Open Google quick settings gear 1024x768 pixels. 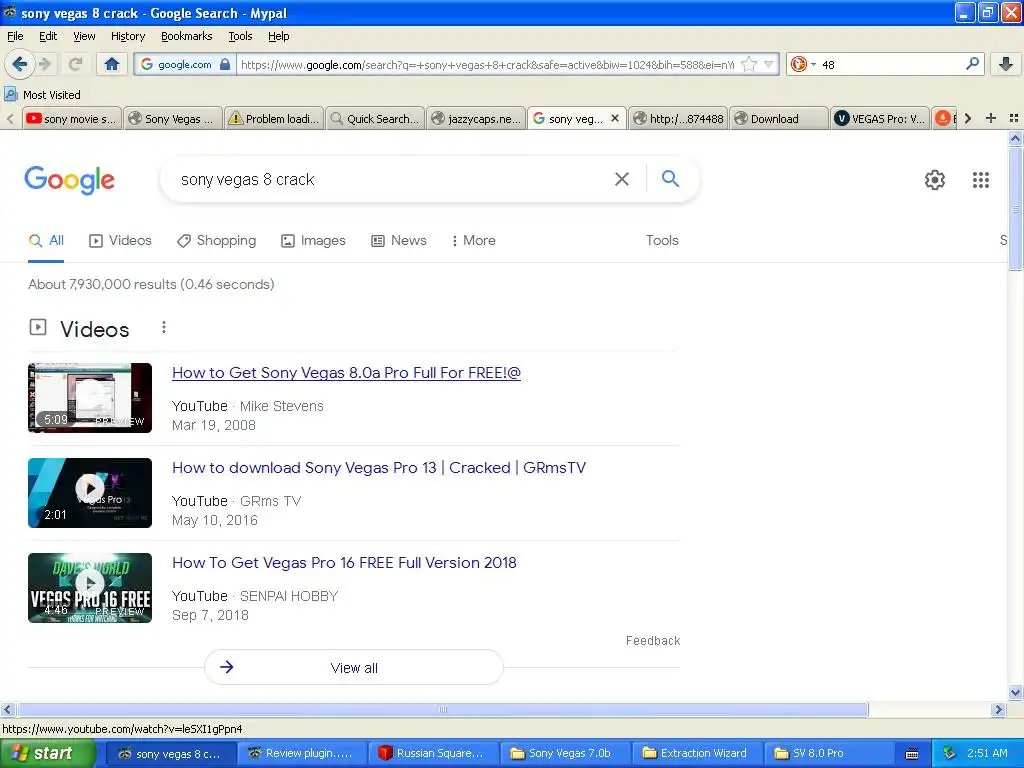(x=935, y=180)
